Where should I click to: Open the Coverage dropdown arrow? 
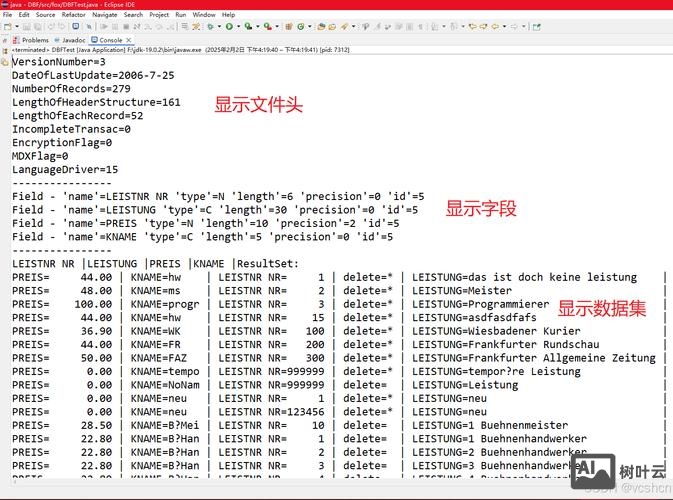258,27
